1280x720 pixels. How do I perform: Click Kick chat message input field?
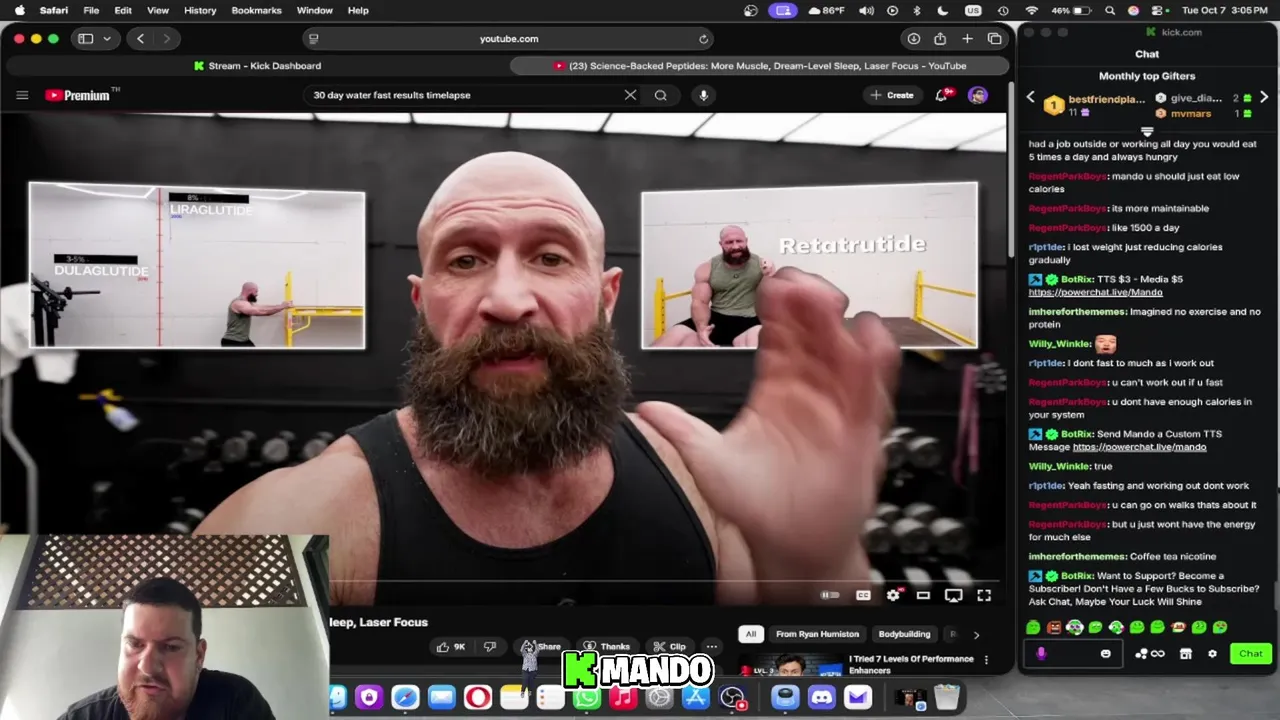click(1072, 654)
